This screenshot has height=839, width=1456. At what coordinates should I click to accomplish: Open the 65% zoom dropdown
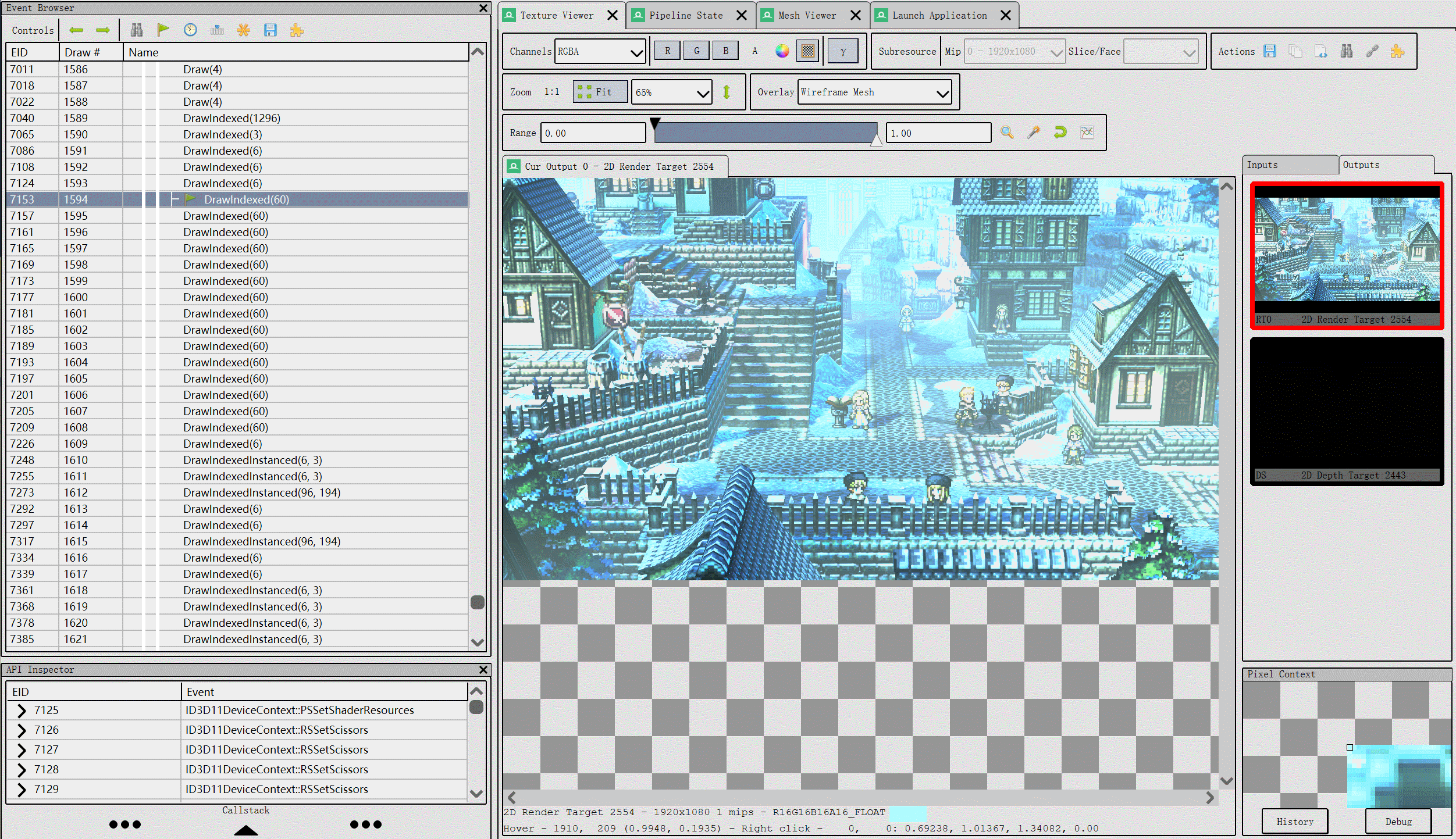672,92
